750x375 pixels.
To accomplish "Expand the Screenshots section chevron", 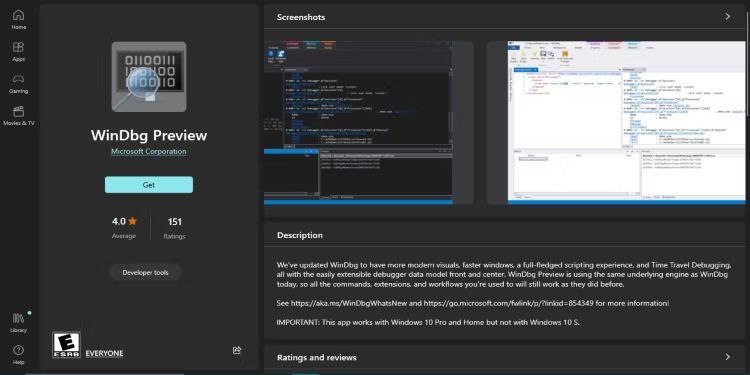I will click(728, 17).
